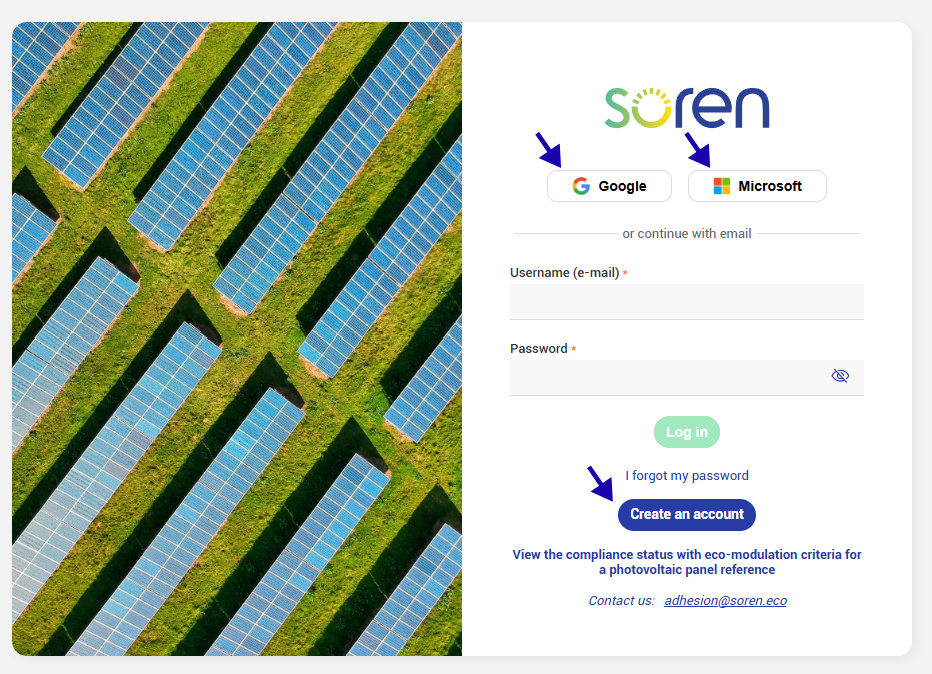Click the Username (e-mail) label
Screen dimensions: 932x674
pyautogui.click(x=565, y=272)
